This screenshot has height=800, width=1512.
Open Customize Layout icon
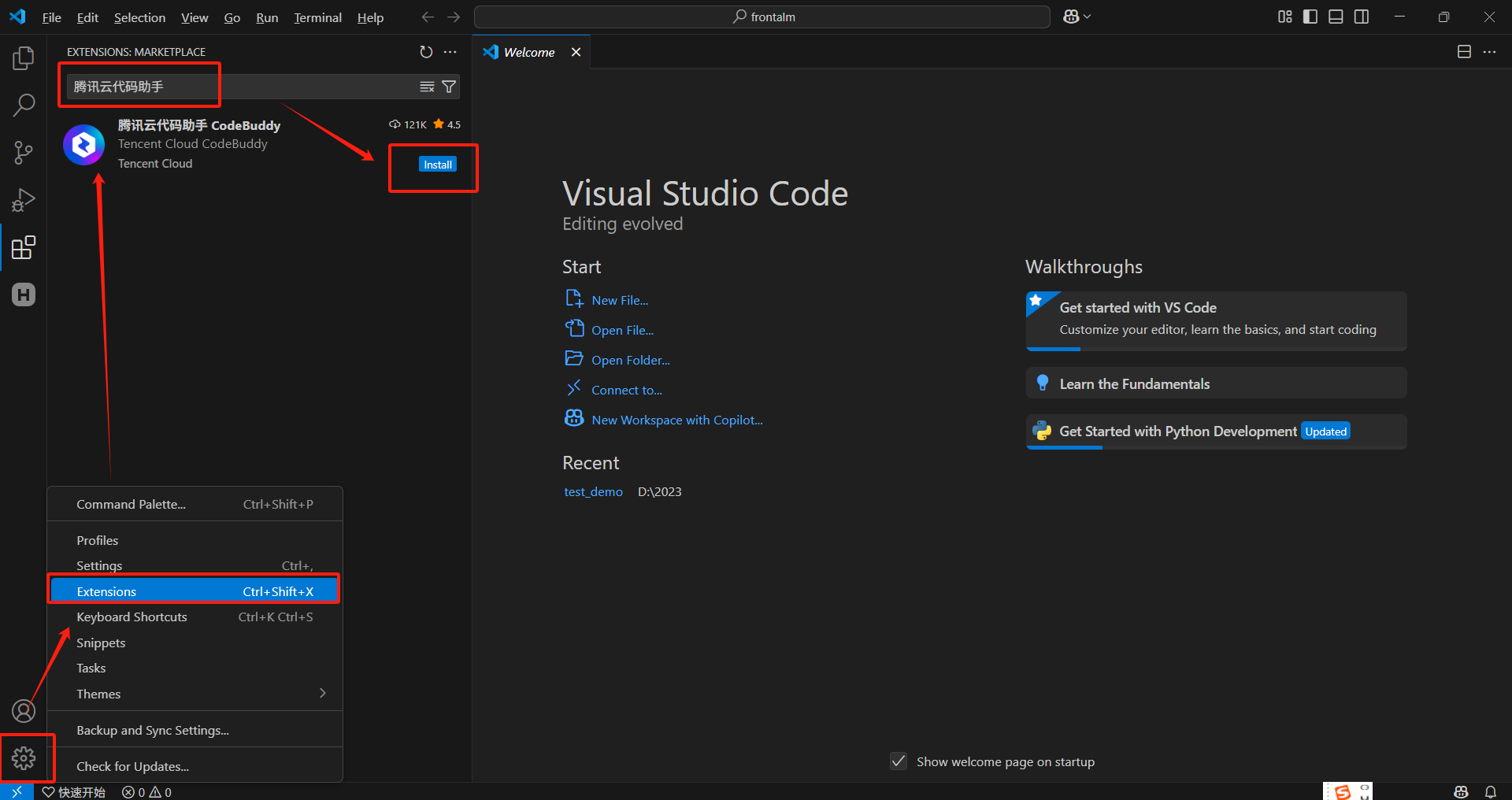coord(1285,17)
